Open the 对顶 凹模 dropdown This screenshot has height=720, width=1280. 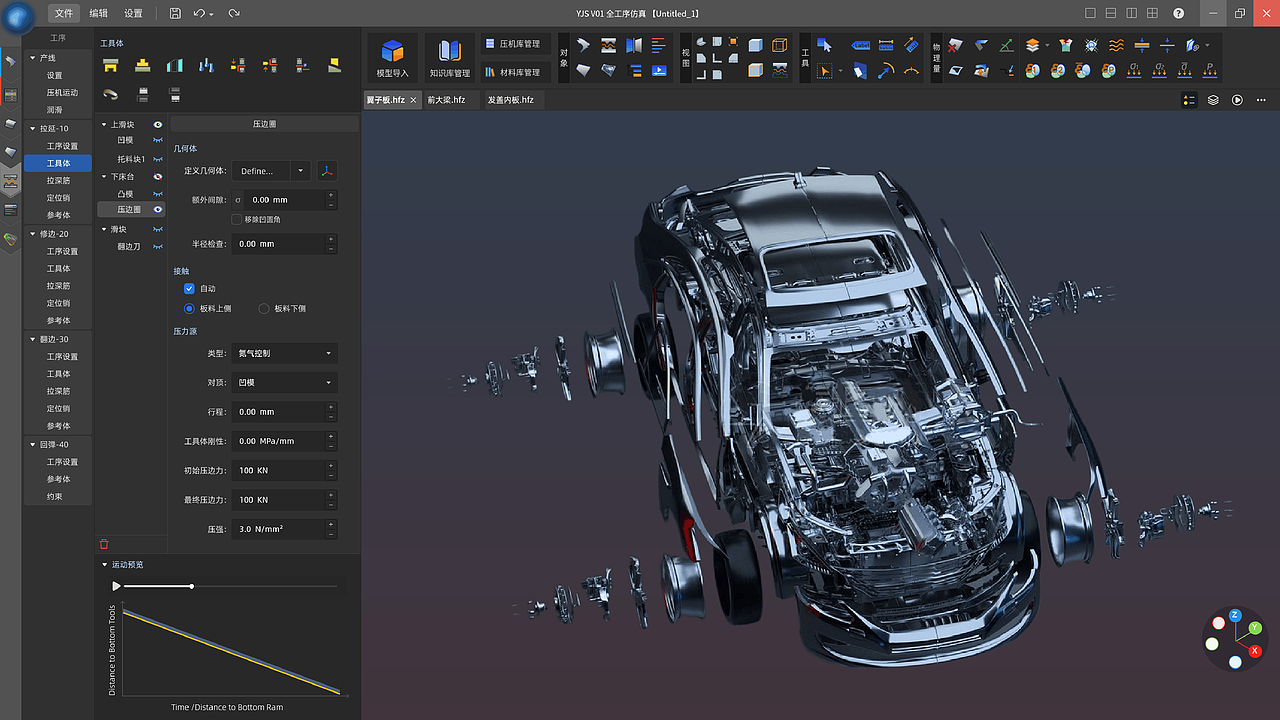click(284, 383)
